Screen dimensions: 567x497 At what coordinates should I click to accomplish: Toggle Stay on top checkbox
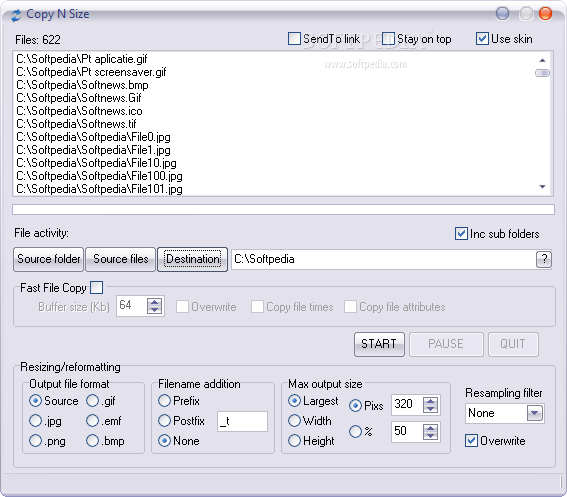point(388,39)
